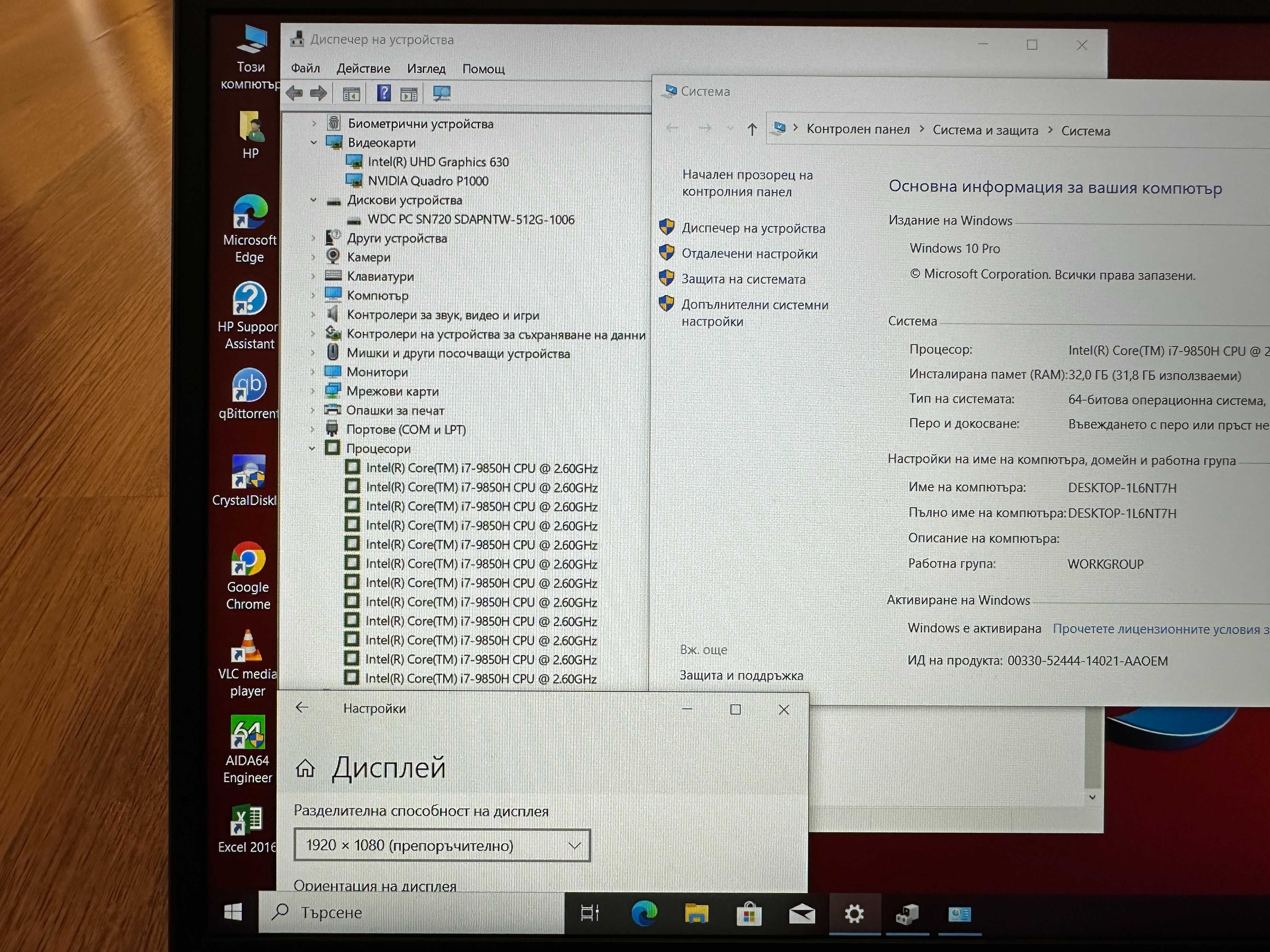1270x952 pixels.
Task: Click the Търсене taskbar search box
Action: [411, 912]
